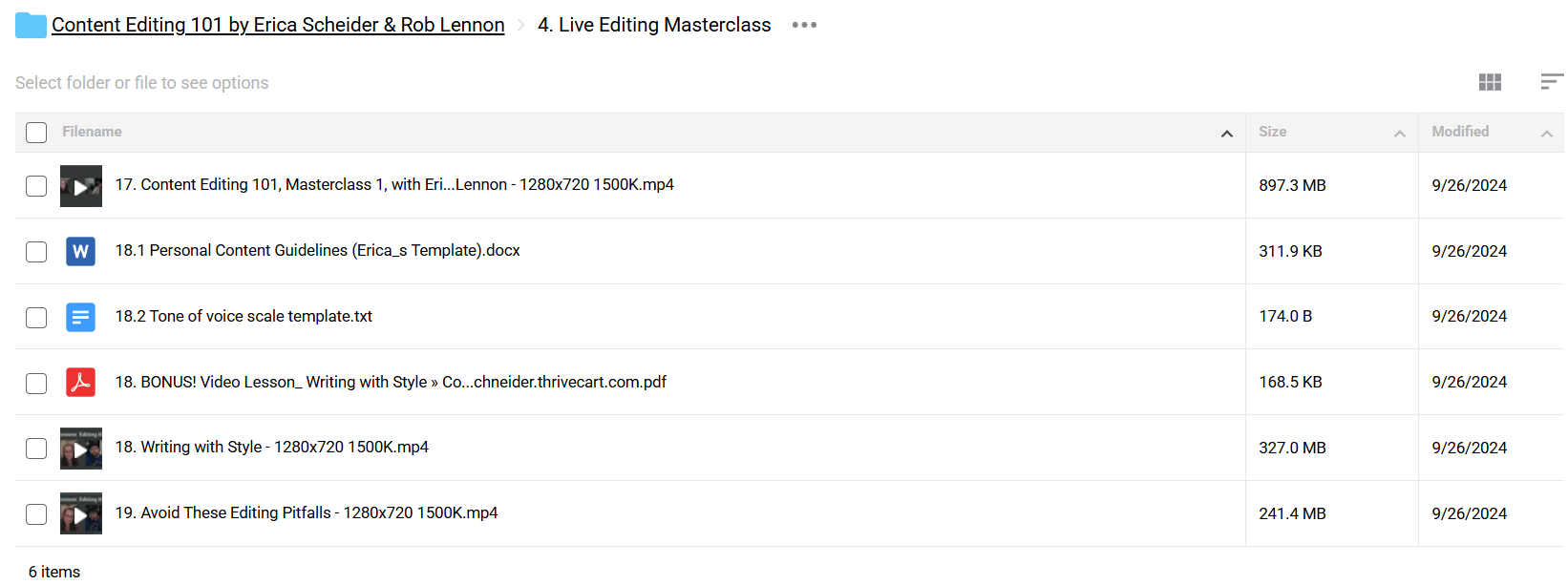Viewport: 1568px width, 585px height.
Task: Click the blue folder icon in breadcrumb
Action: (x=31, y=25)
